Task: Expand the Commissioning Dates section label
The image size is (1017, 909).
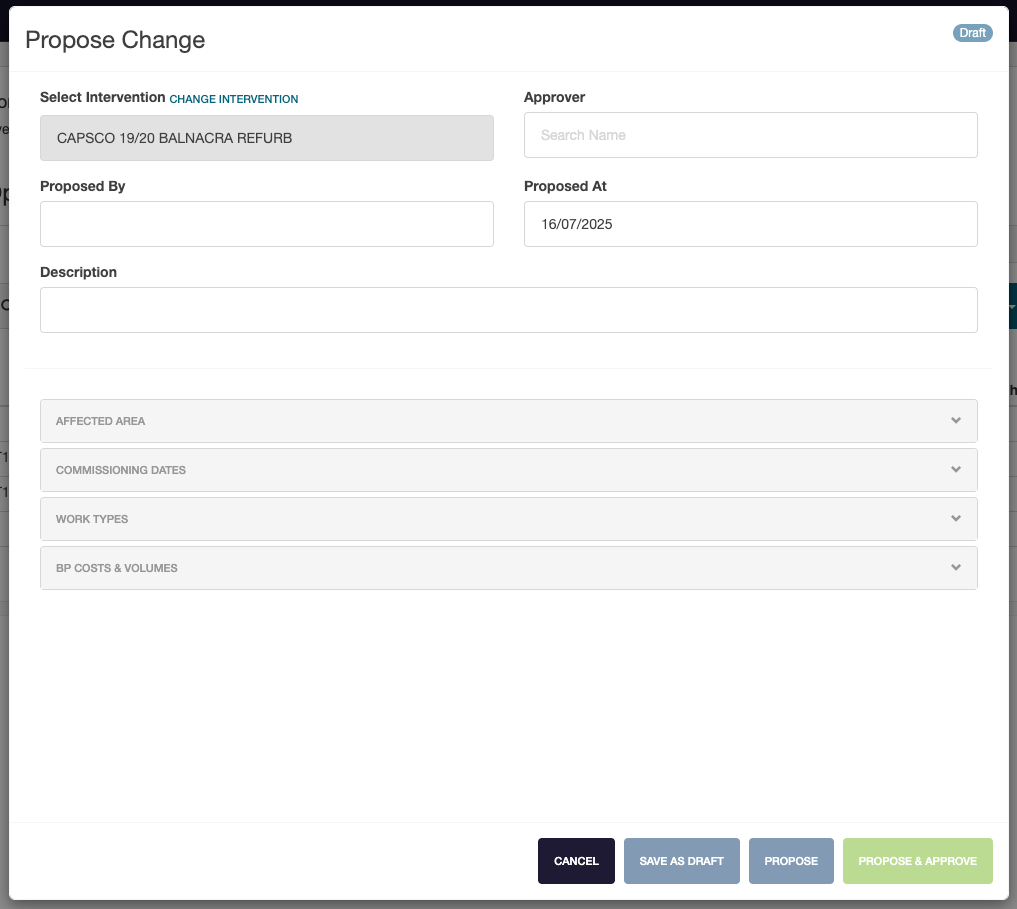Action: coord(121,470)
